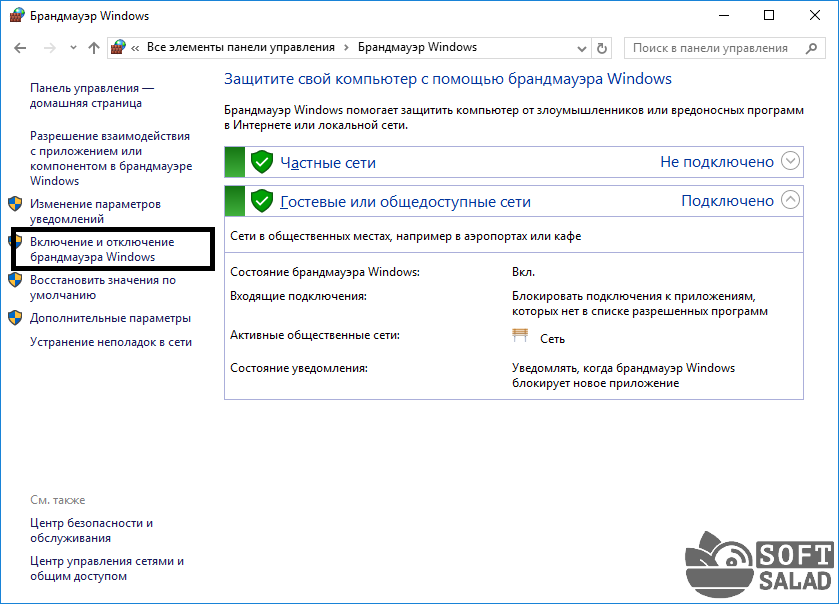Open 'Все элементы панели управления' breadcrumb

coord(241,47)
